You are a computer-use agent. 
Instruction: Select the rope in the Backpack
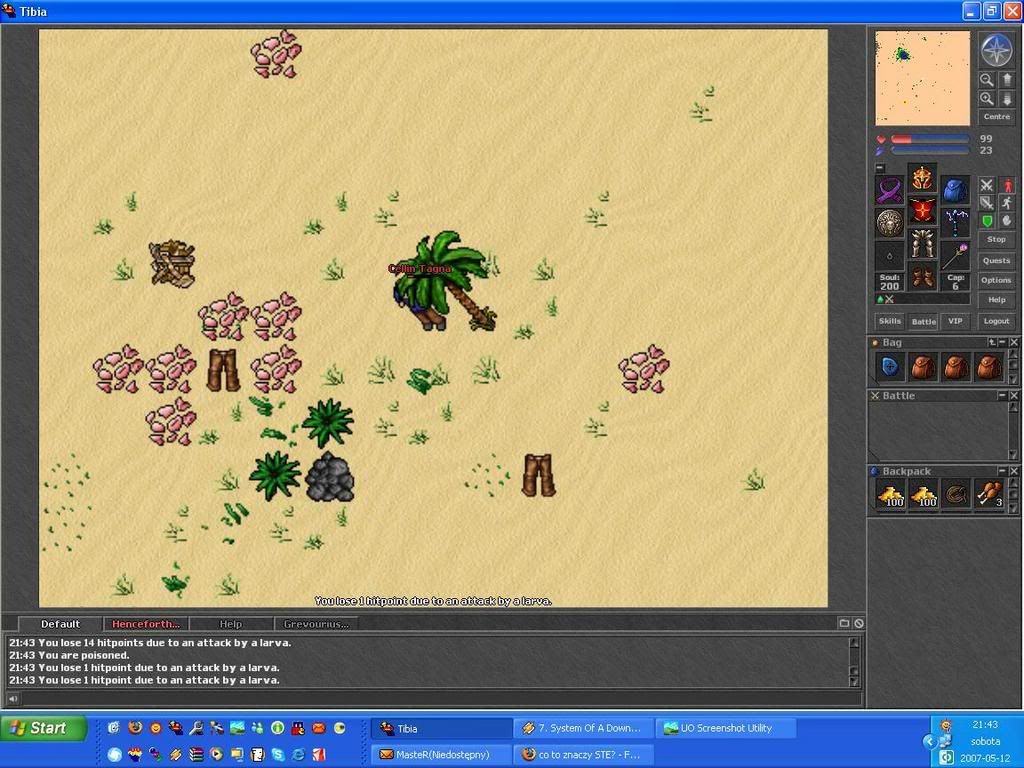coord(956,495)
